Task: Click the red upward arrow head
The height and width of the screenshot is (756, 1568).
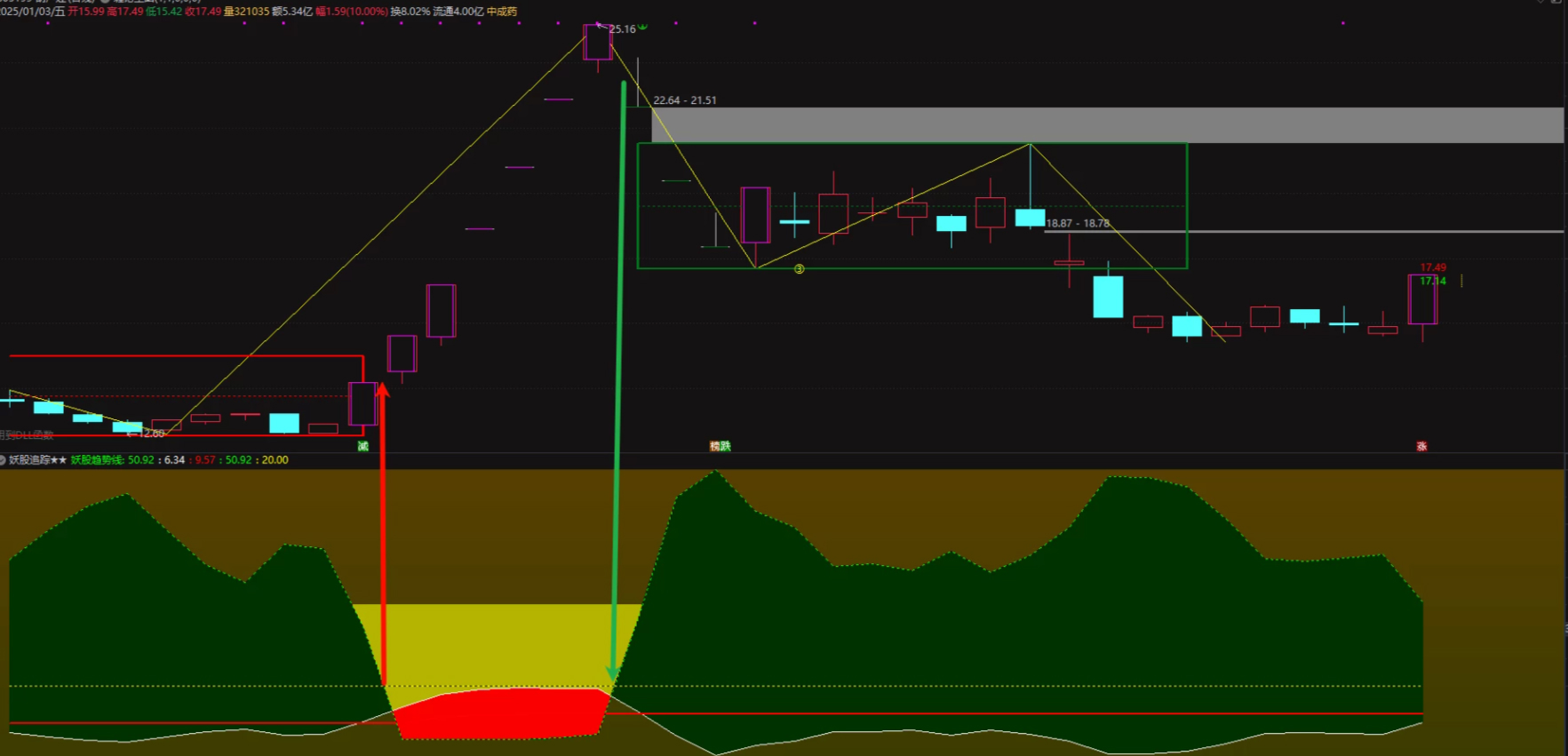Action: click(383, 391)
